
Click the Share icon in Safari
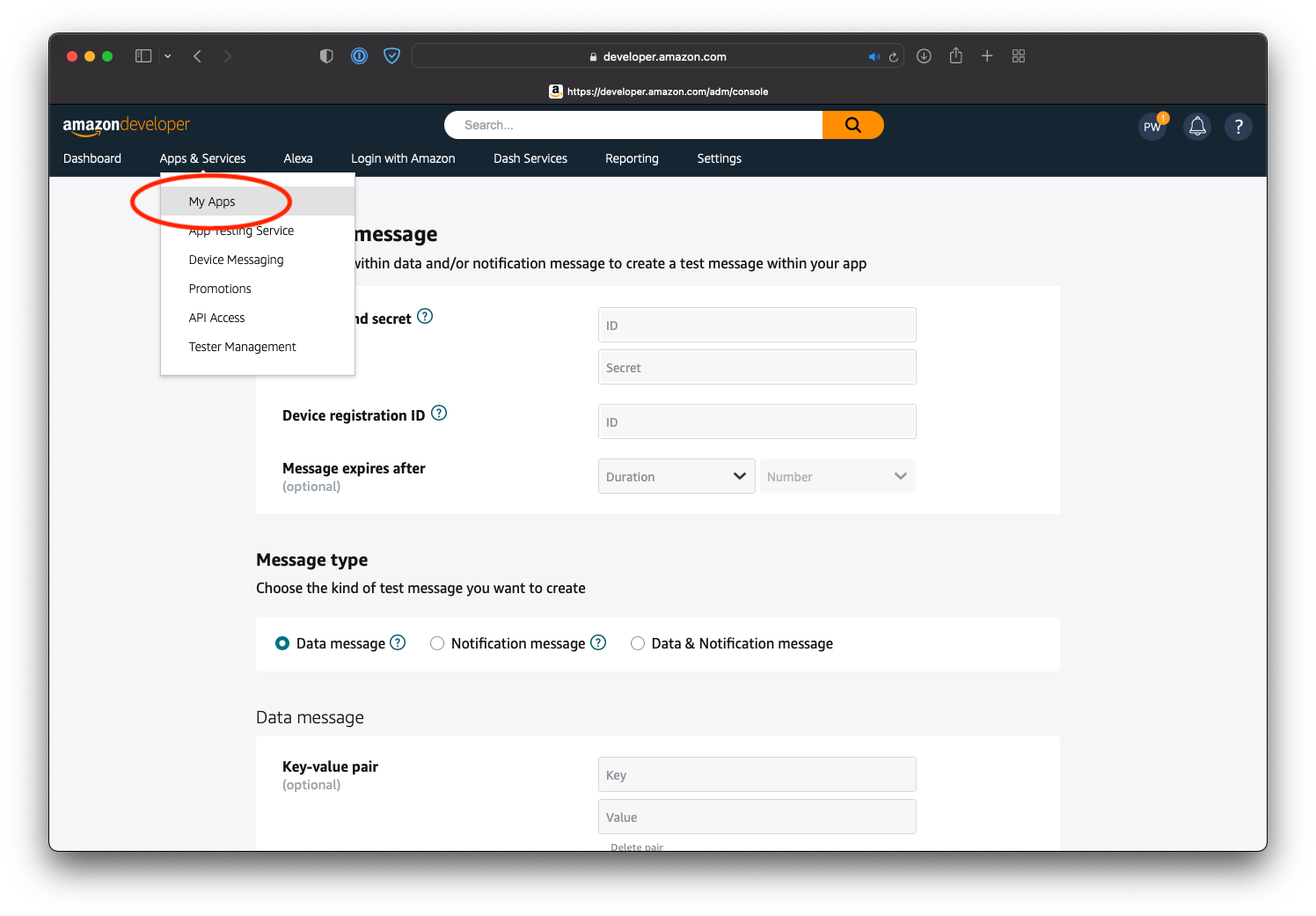click(x=956, y=55)
